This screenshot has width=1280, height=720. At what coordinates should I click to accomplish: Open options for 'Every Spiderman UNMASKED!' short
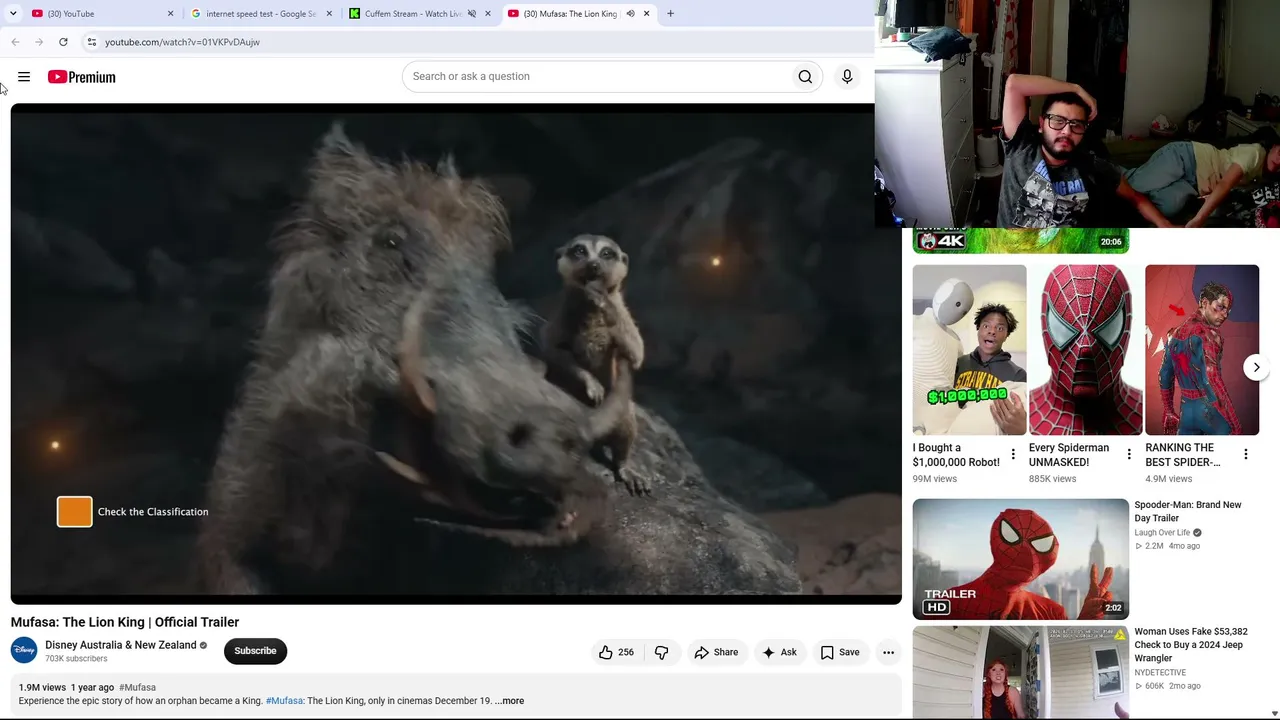tap(1129, 455)
